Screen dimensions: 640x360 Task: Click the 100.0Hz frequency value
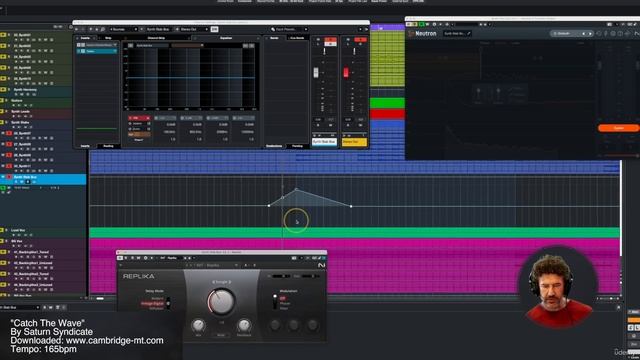[169, 132]
